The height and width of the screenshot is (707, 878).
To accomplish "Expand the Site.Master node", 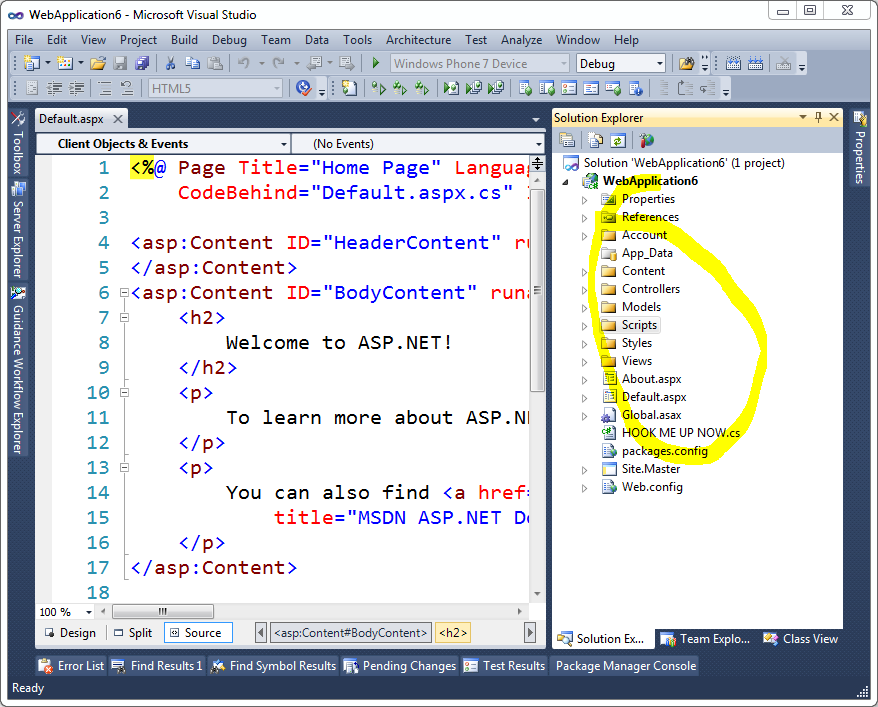I will [584, 470].
